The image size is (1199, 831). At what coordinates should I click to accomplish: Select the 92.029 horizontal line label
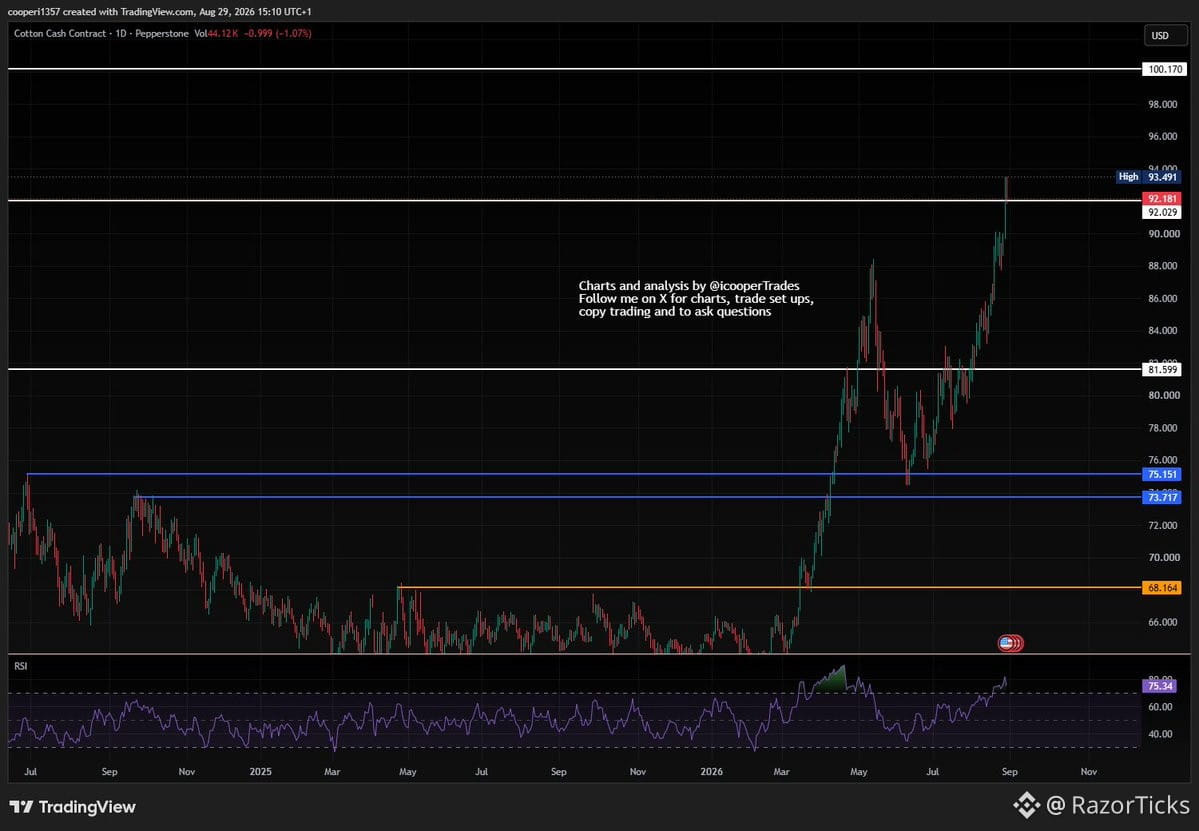click(x=1162, y=213)
